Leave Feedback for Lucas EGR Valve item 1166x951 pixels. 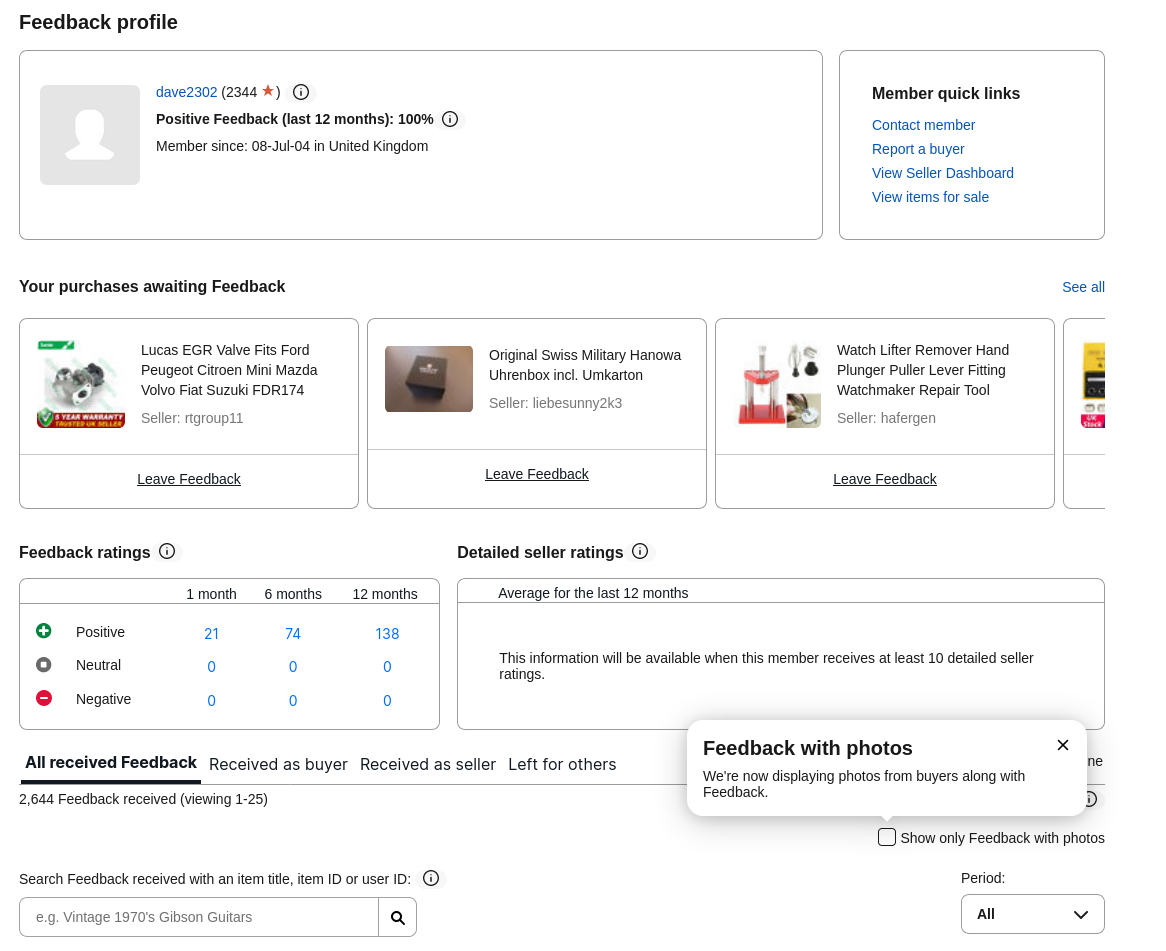189,480
